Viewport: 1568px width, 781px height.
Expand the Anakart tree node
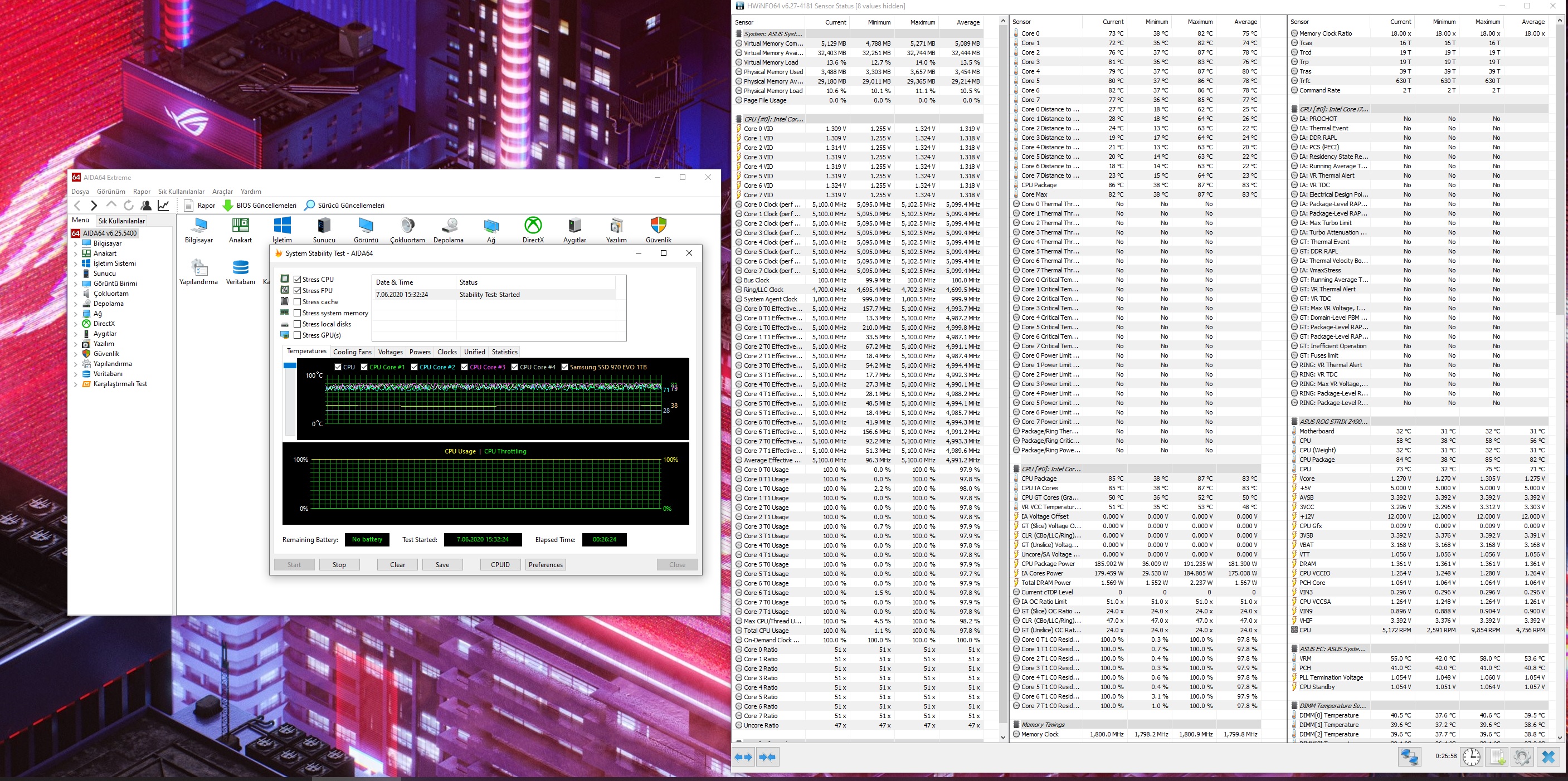(x=75, y=253)
